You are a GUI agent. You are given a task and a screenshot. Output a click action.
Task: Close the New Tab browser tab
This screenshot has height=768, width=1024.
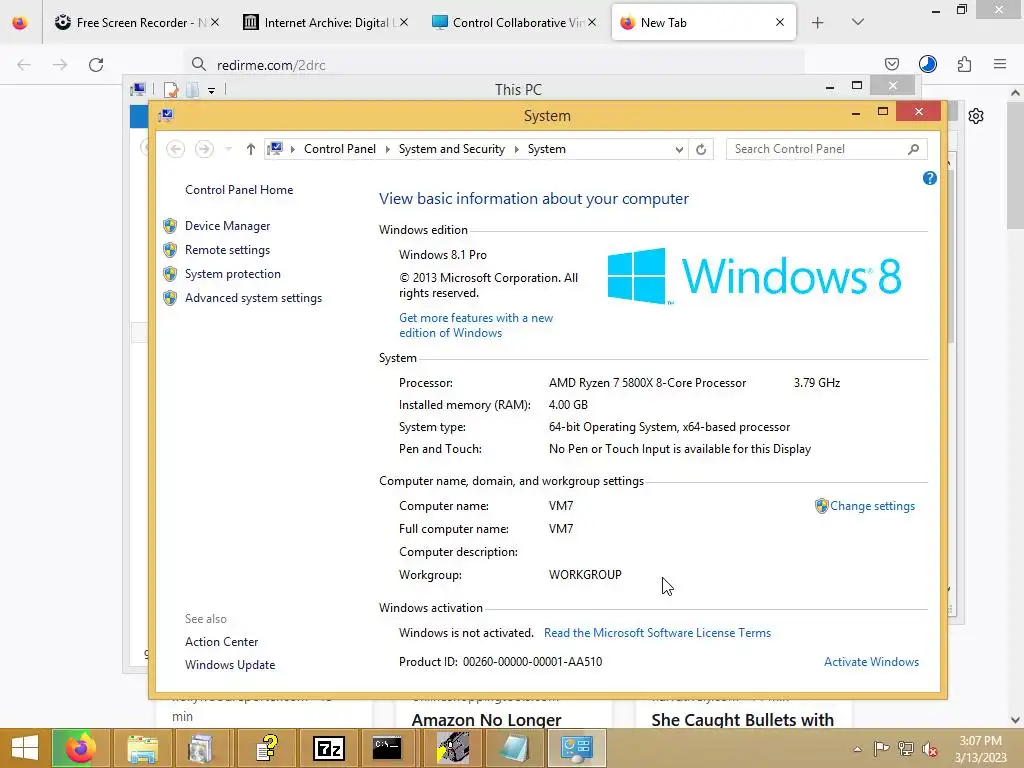click(780, 23)
